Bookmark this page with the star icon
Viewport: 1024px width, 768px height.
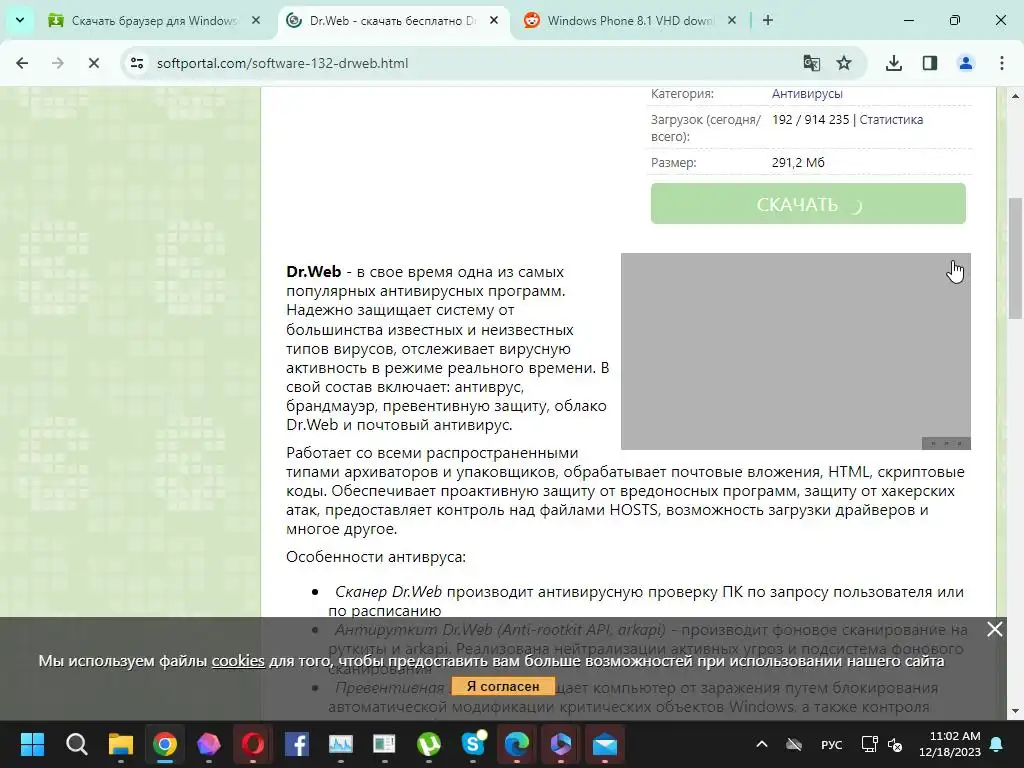click(x=844, y=63)
